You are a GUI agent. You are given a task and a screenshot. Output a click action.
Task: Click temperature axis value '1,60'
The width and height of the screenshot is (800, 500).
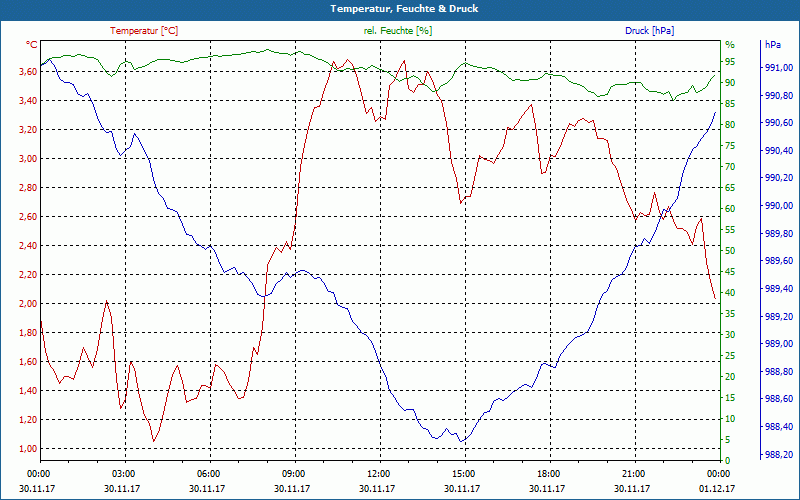click(29, 362)
